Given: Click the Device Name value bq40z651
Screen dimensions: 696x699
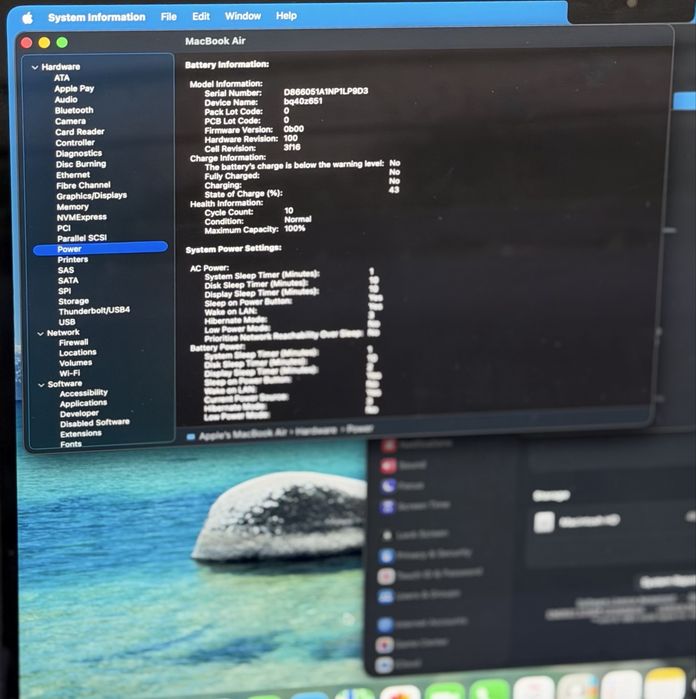Looking at the screenshot, I should (x=303, y=101).
